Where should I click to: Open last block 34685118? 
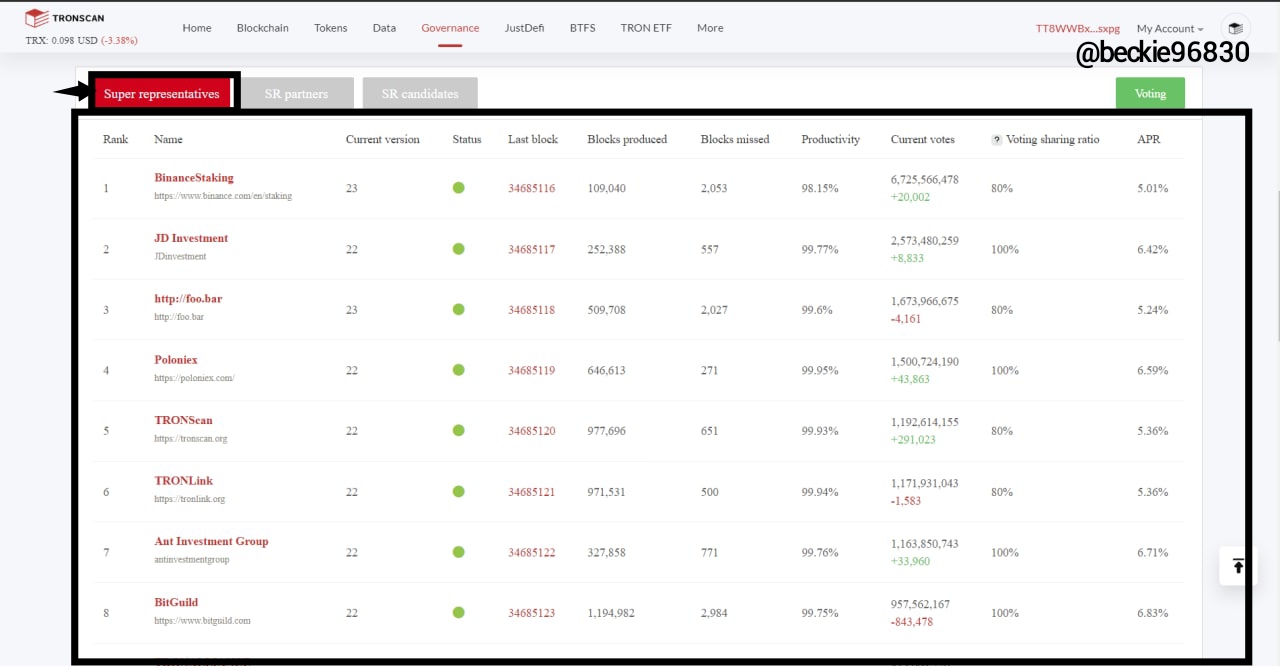531,310
